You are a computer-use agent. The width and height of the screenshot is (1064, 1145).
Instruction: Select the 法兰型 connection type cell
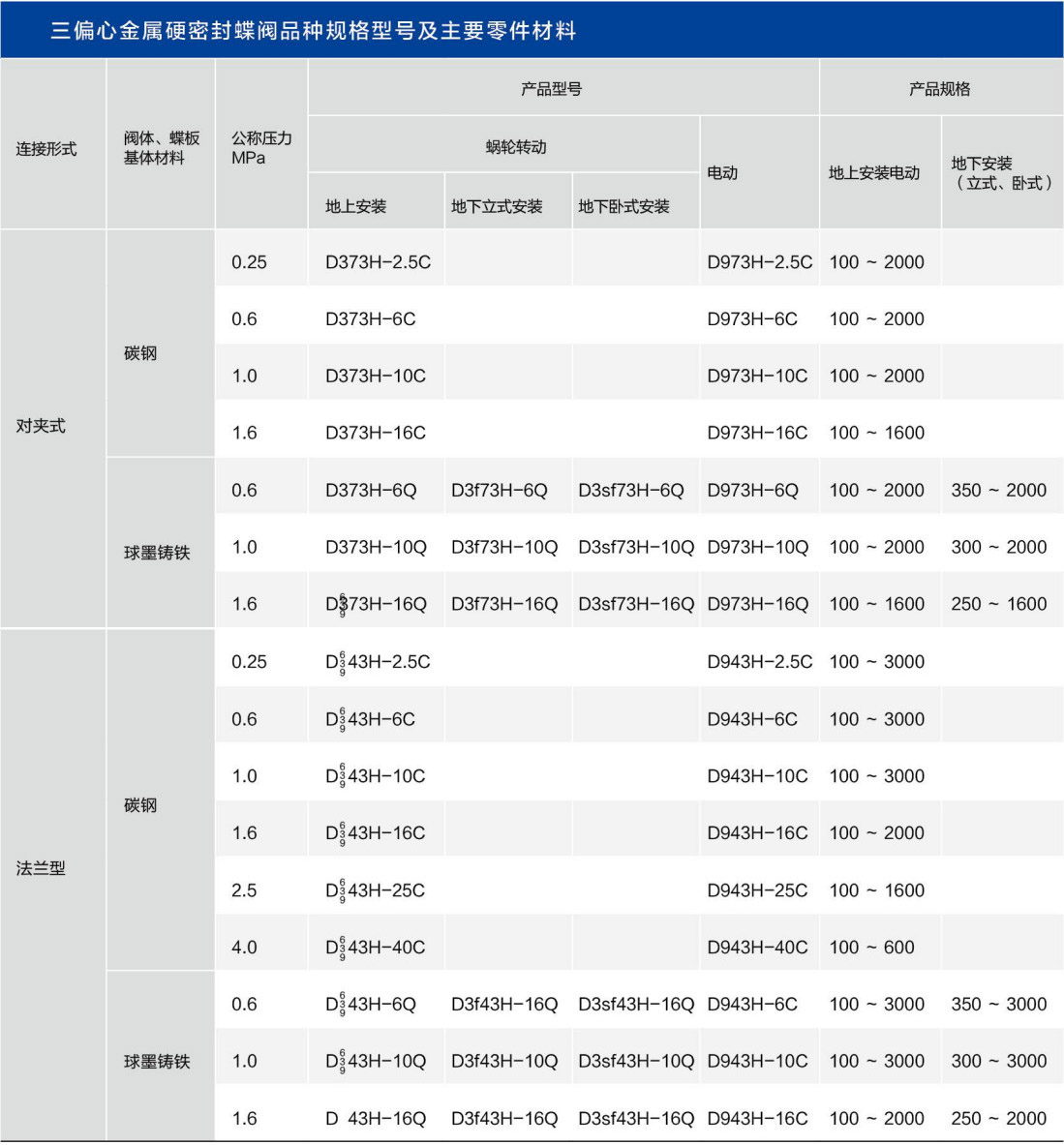tap(41, 868)
